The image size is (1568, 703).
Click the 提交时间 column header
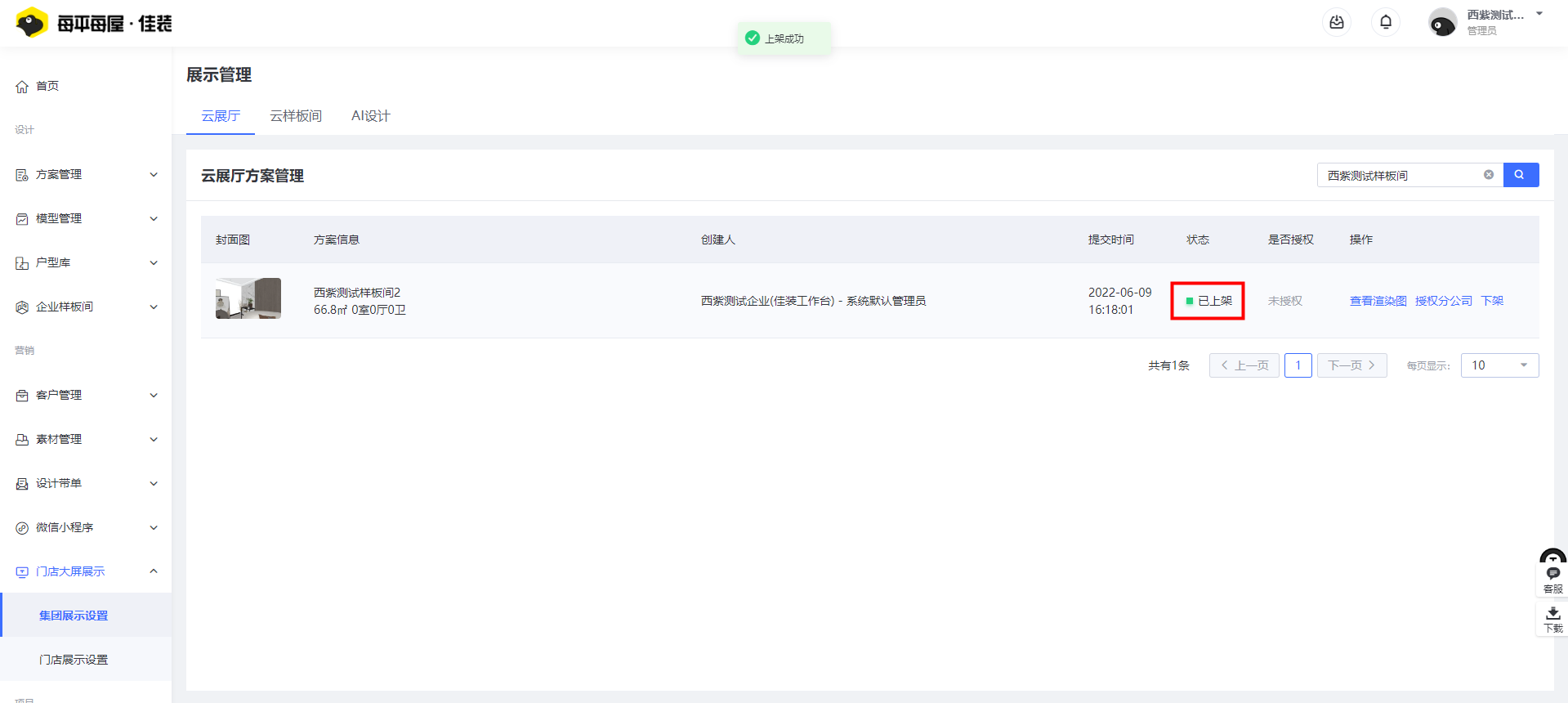pos(1111,240)
